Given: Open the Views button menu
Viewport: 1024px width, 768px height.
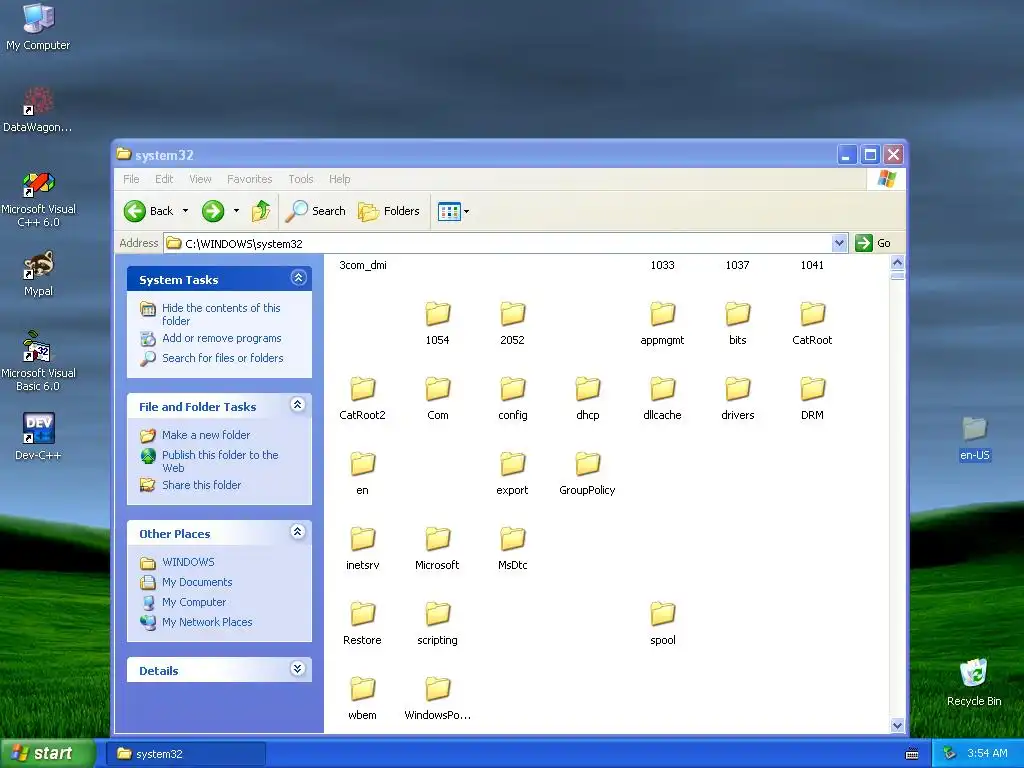Looking at the screenshot, I should click(453, 211).
